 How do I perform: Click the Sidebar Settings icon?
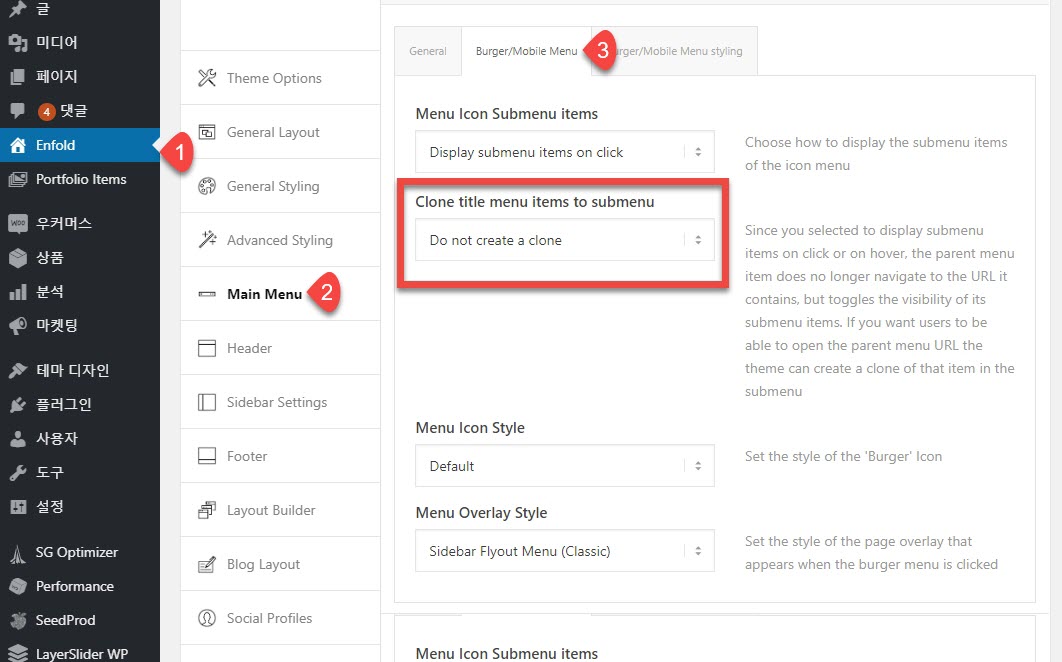tap(207, 402)
